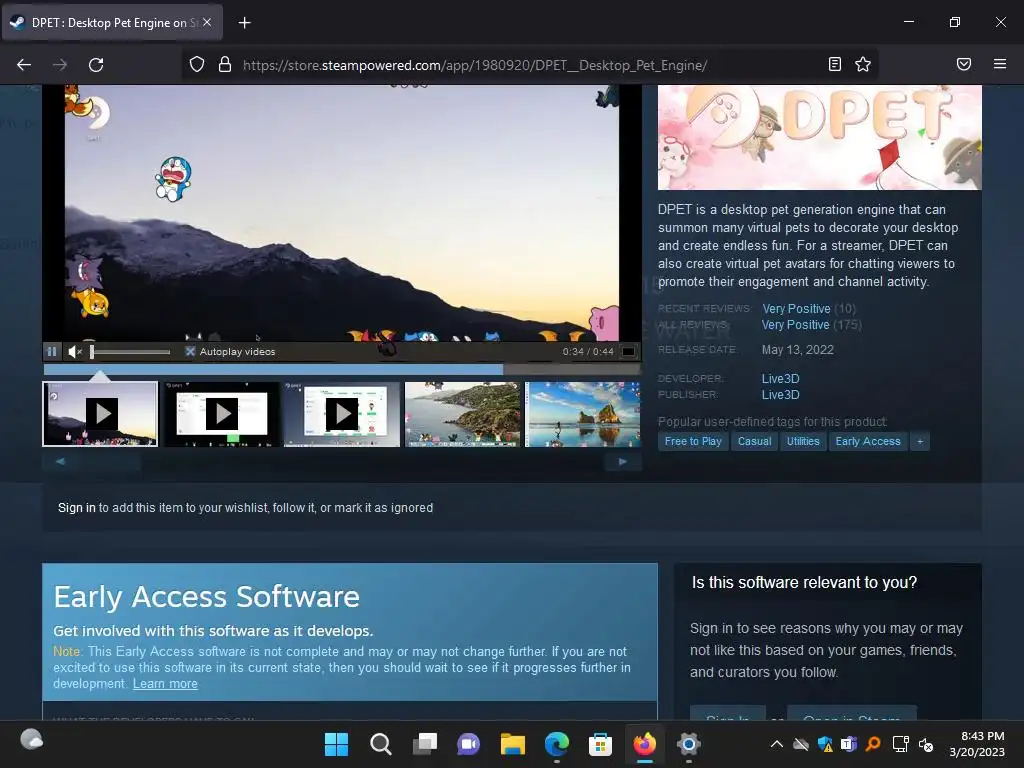Viewport: 1024px width, 768px height.
Task: Open taskbar Search
Action: click(380, 744)
